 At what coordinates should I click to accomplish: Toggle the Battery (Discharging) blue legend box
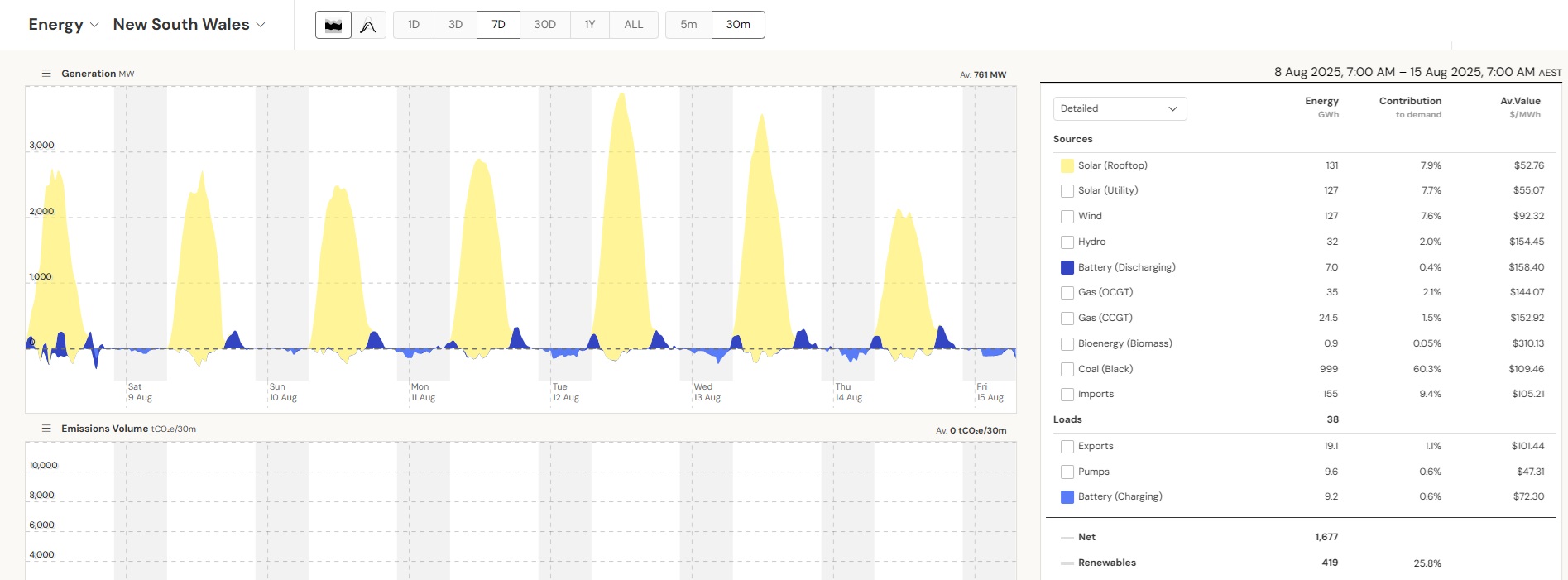1067,267
